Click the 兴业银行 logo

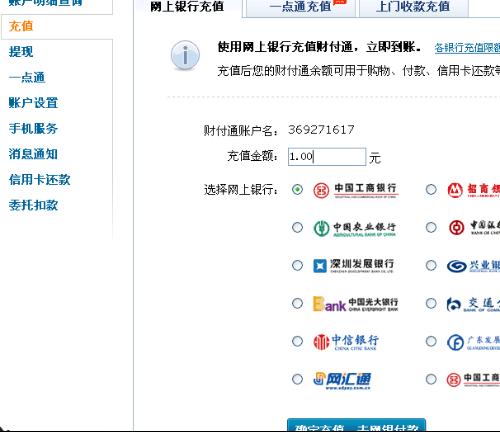pos(473,266)
